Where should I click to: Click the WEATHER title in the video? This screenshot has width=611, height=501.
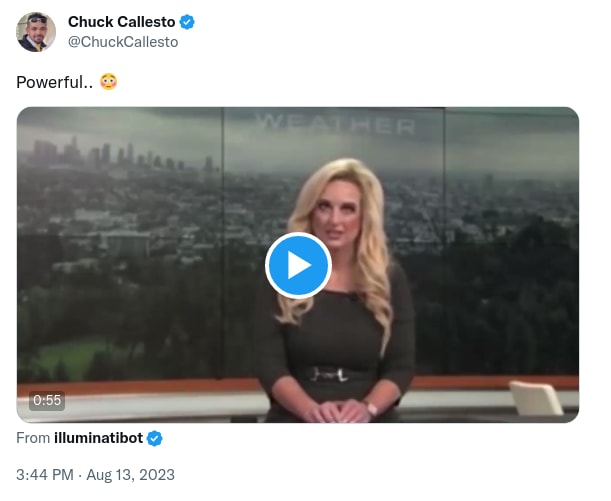pyautogui.click(x=336, y=124)
